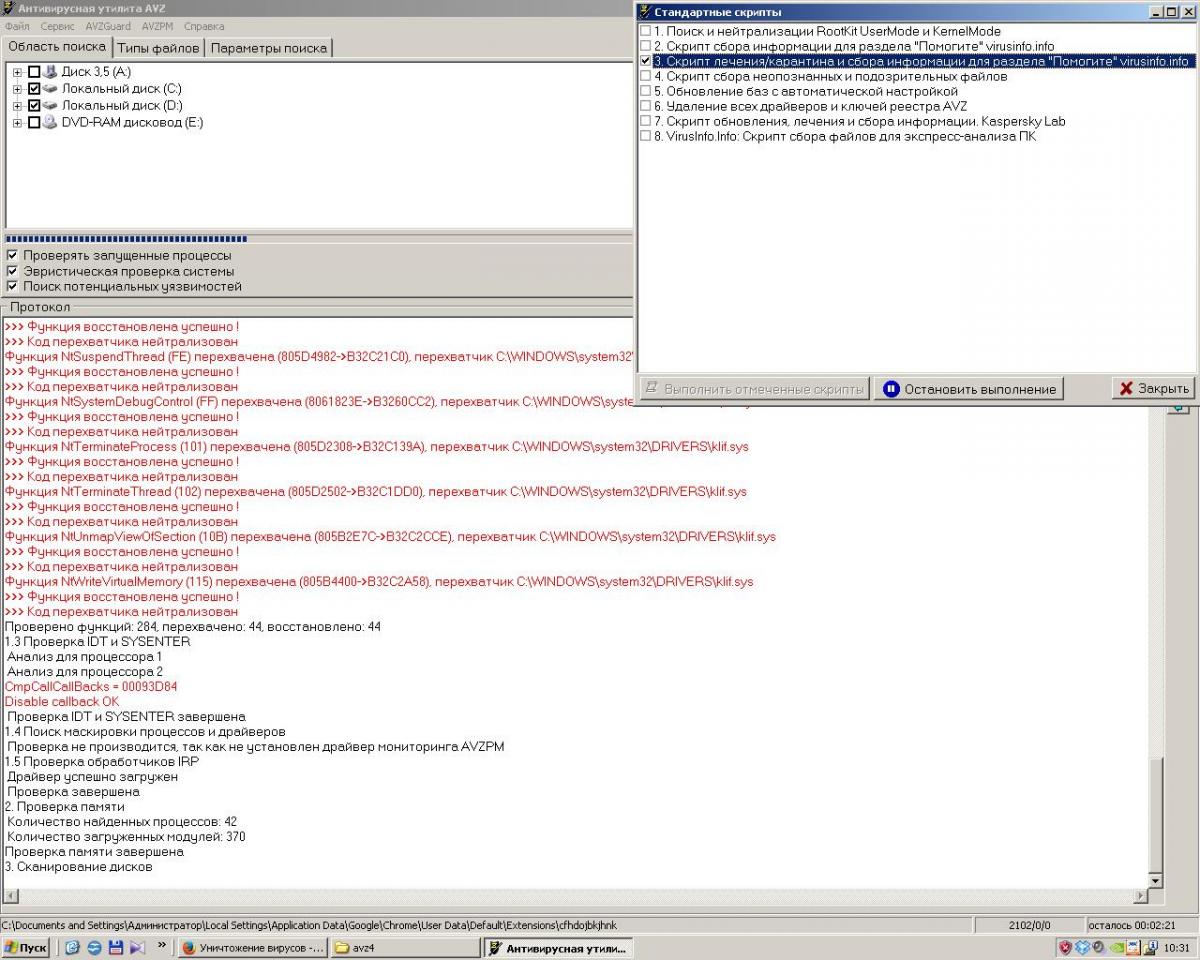Select script 4 неопознанных и подозрительных файлов

tap(830, 76)
